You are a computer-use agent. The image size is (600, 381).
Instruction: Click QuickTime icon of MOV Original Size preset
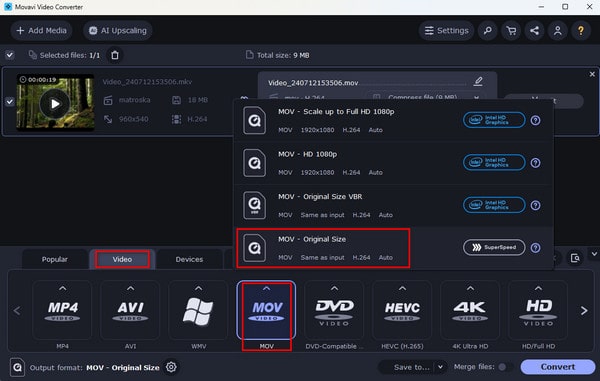click(x=254, y=248)
